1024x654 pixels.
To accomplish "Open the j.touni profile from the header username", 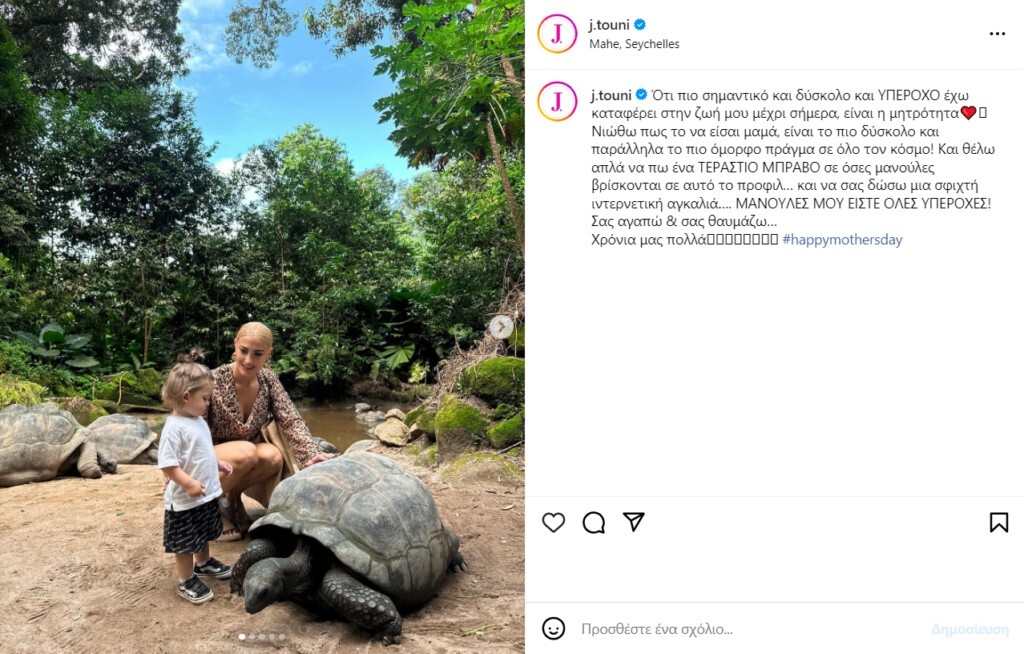I will point(609,25).
